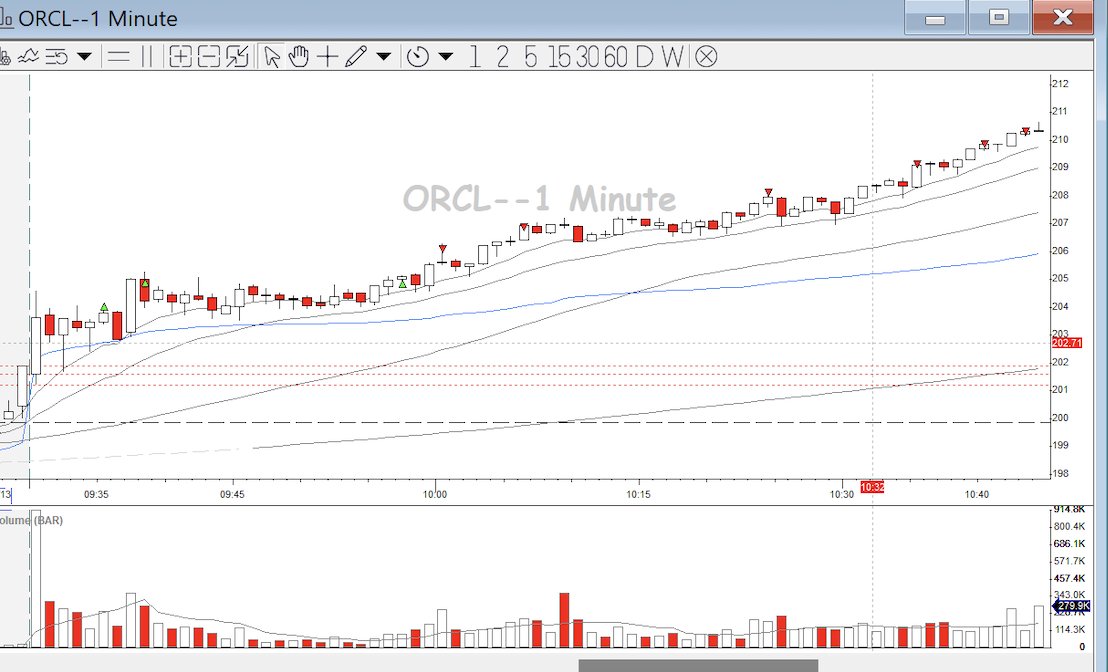Click the 10:40 time axis label
Screen dimensions: 1108x672
pyautogui.click(x=977, y=495)
